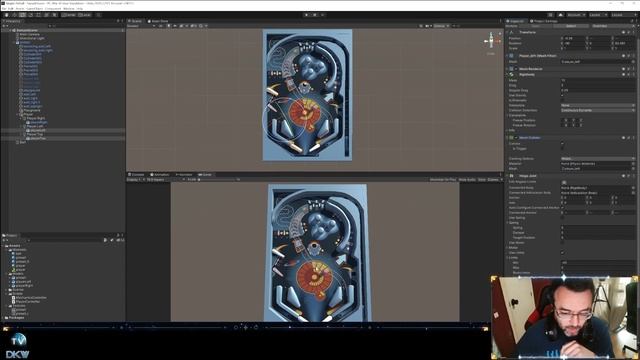
Task: Switch to the Project Settings tab
Action: (544, 21)
